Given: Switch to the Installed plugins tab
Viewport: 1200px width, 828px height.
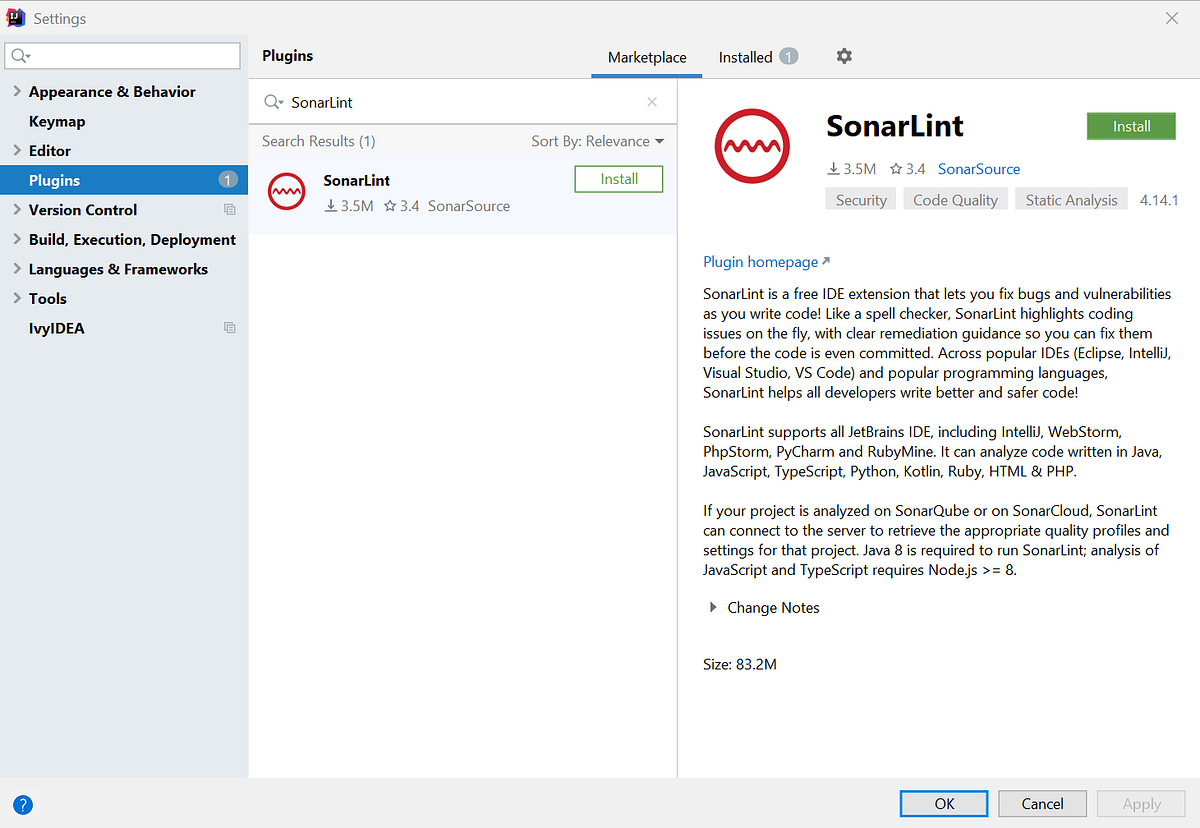Looking at the screenshot, I should [x=748, y=57].
